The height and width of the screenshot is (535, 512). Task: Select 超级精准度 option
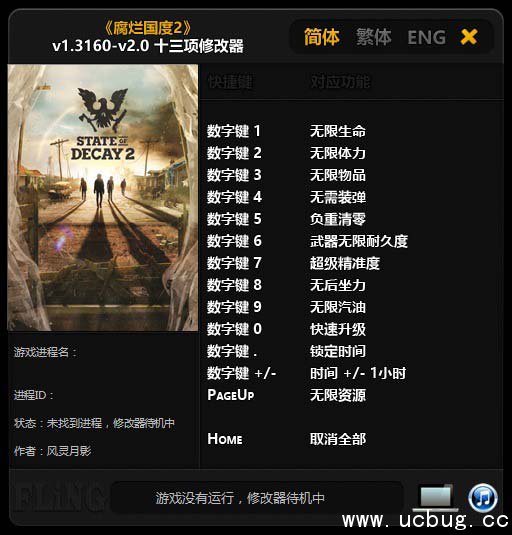[x=345, y=263]
